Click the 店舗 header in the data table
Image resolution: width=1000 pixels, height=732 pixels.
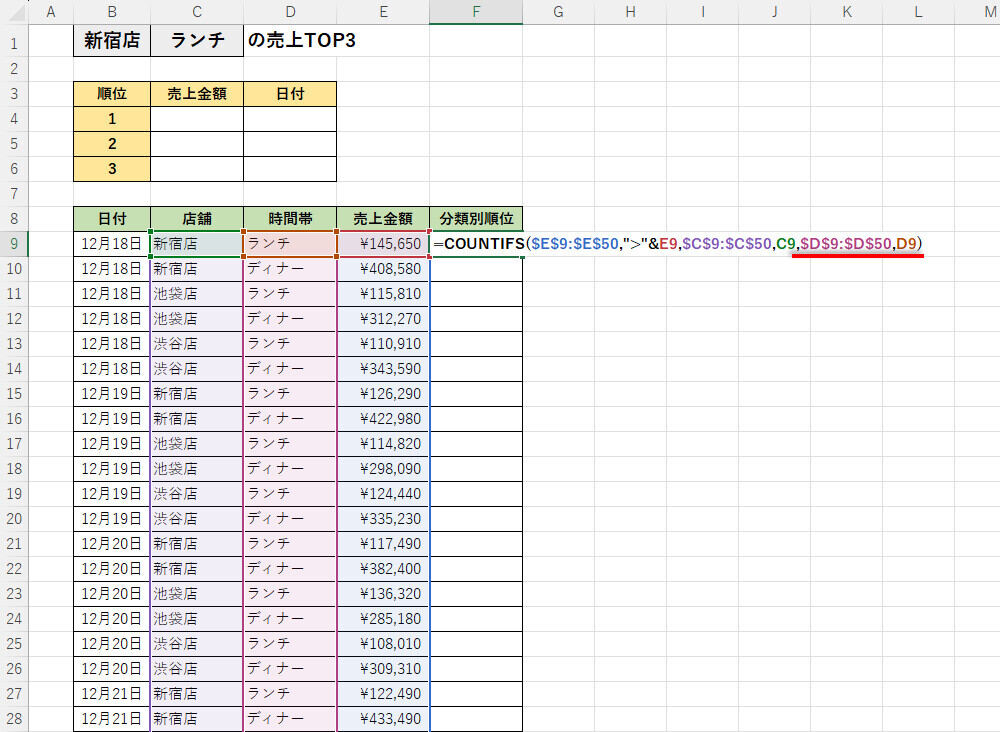point(197,219)
